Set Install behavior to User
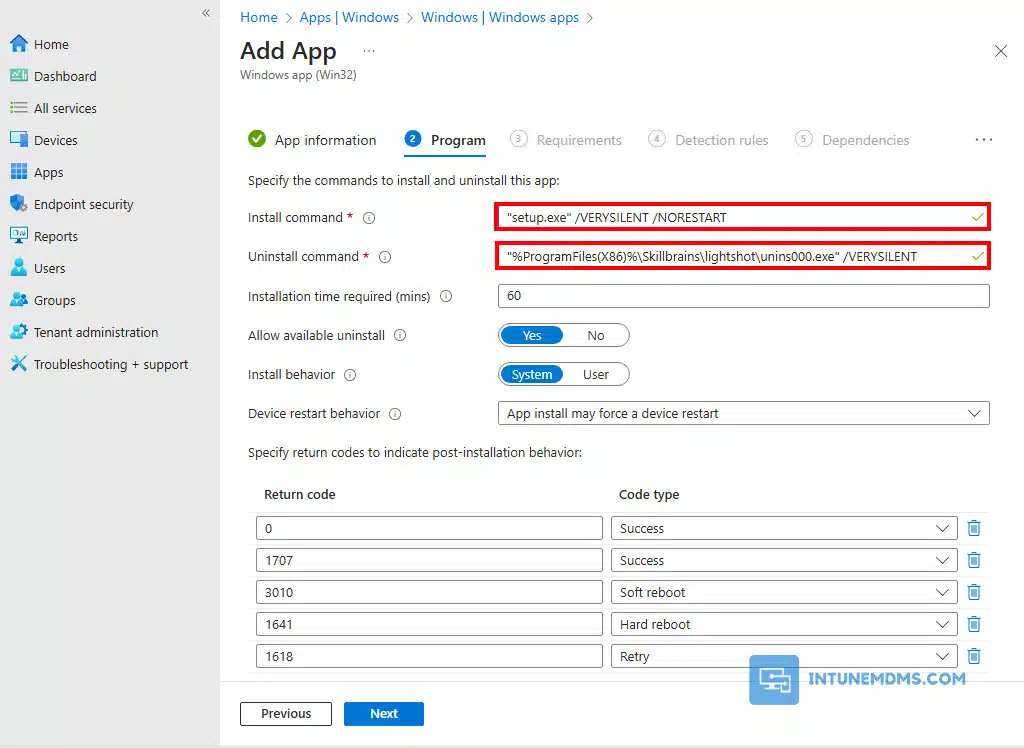 (x=596, y=374)
